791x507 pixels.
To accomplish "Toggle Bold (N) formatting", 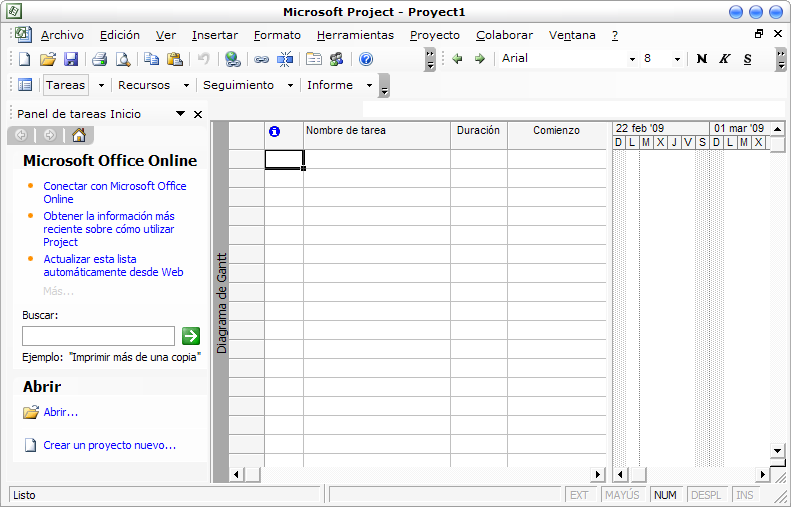I will [x=702, y=59].
